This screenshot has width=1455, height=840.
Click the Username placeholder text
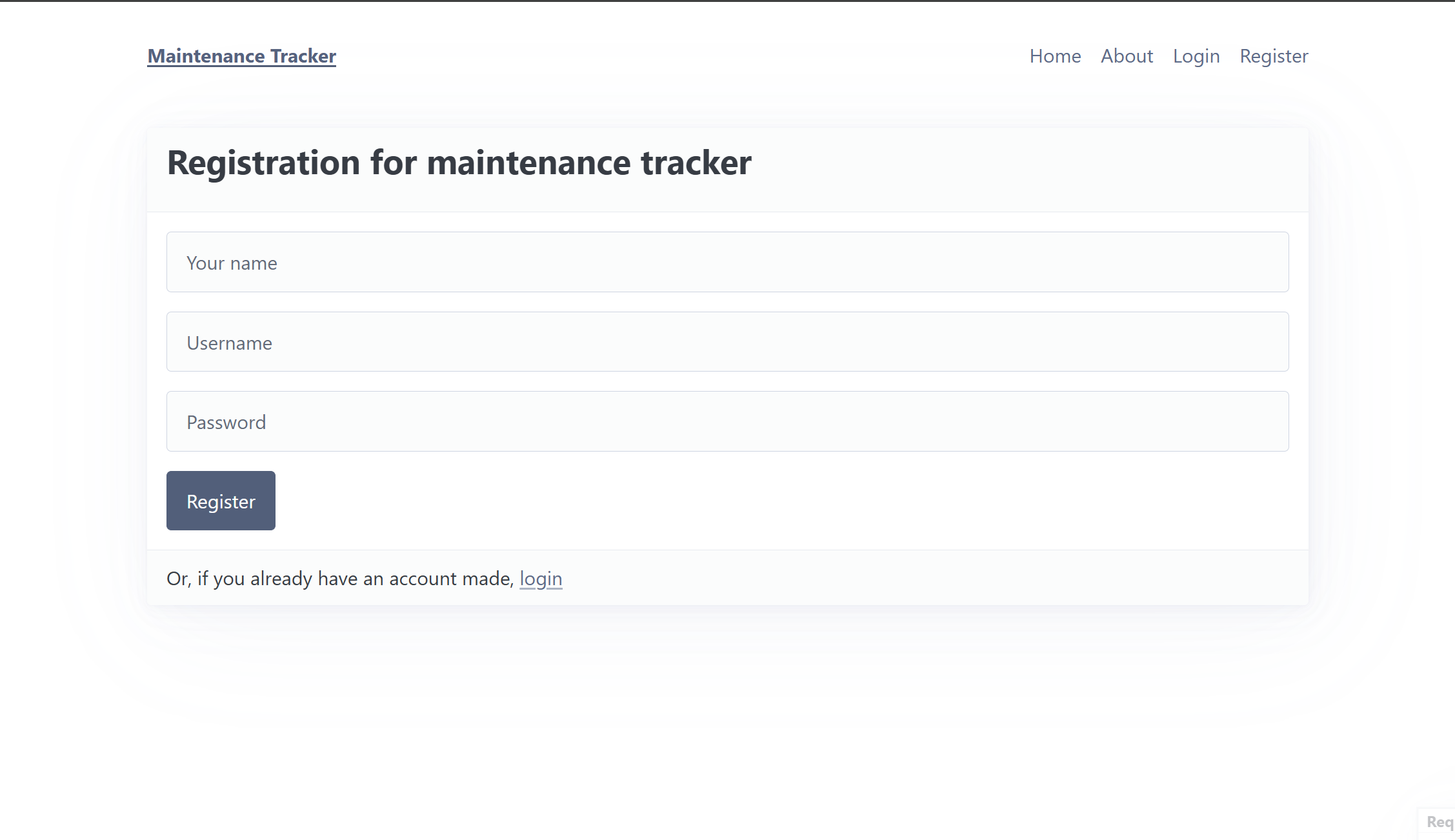(x=229, y=343)
